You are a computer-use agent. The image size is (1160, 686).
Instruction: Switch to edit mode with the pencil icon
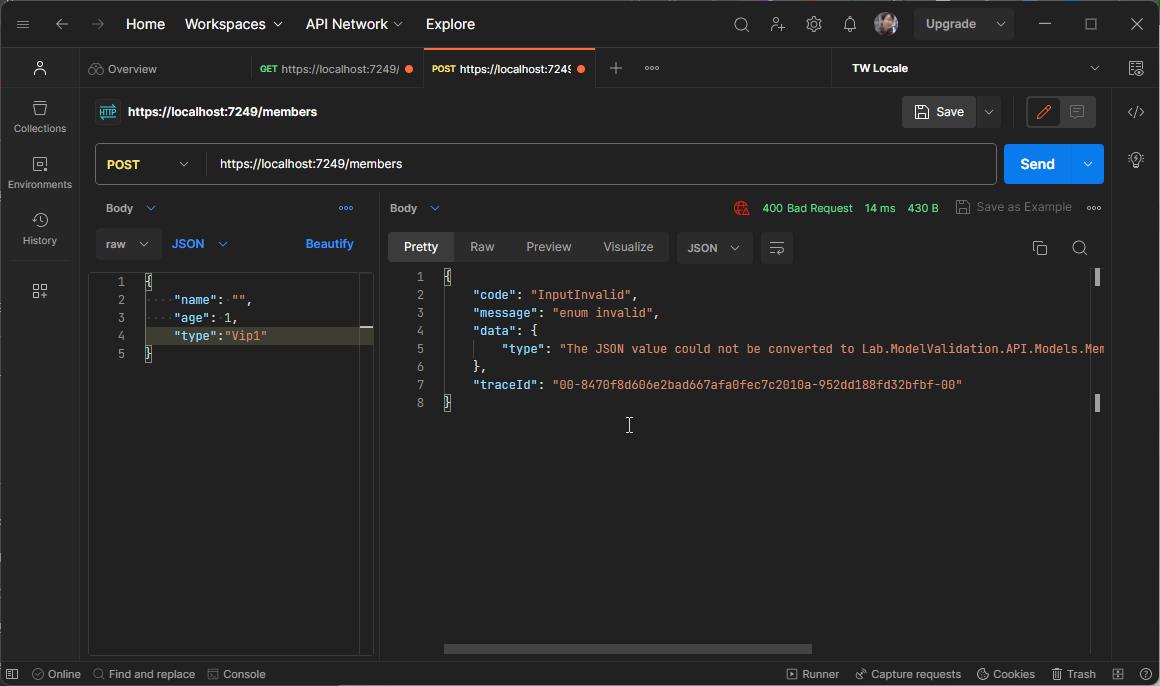click(x=1044, y=112)
